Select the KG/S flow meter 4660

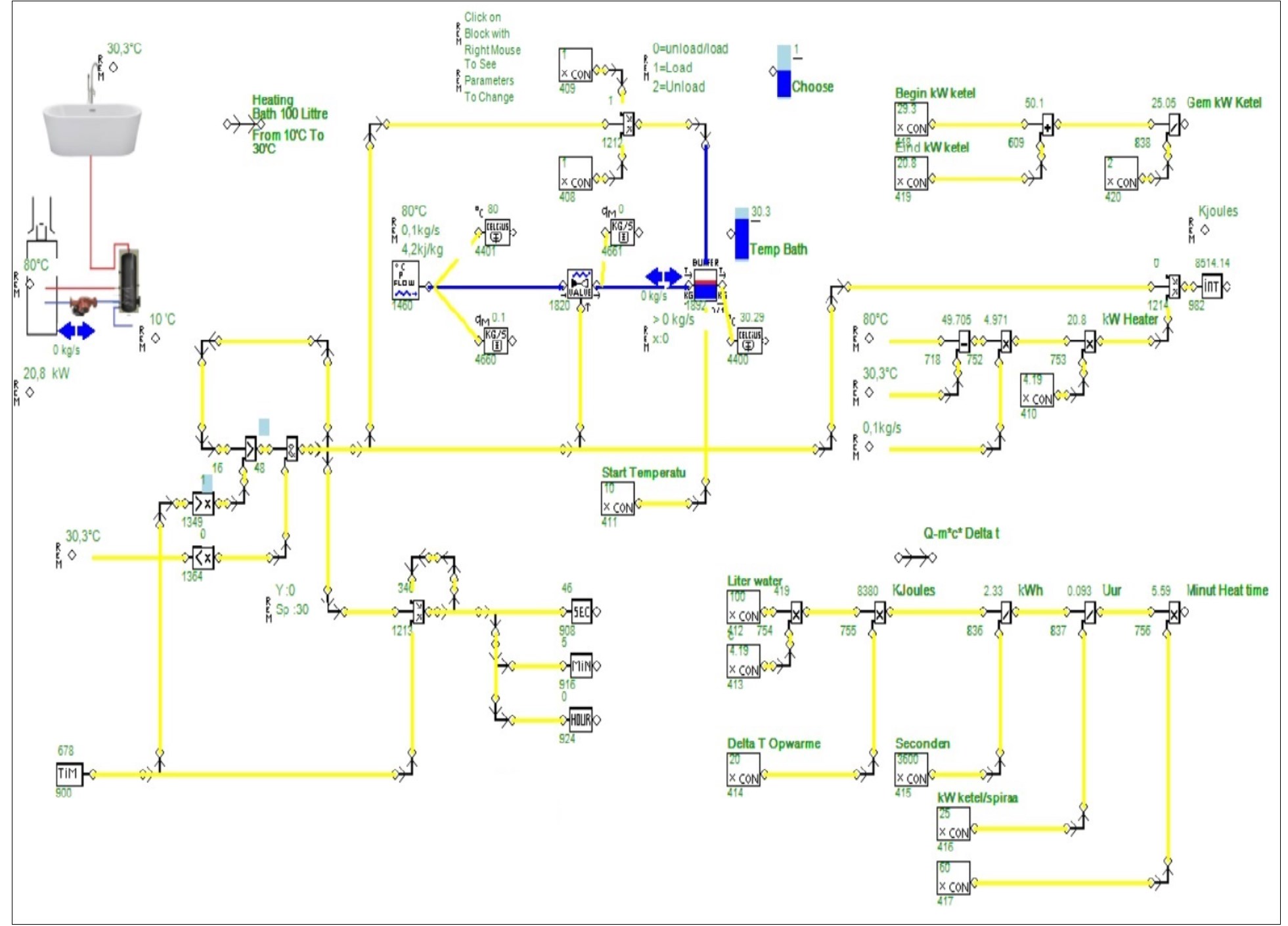(x=496, y=340)
